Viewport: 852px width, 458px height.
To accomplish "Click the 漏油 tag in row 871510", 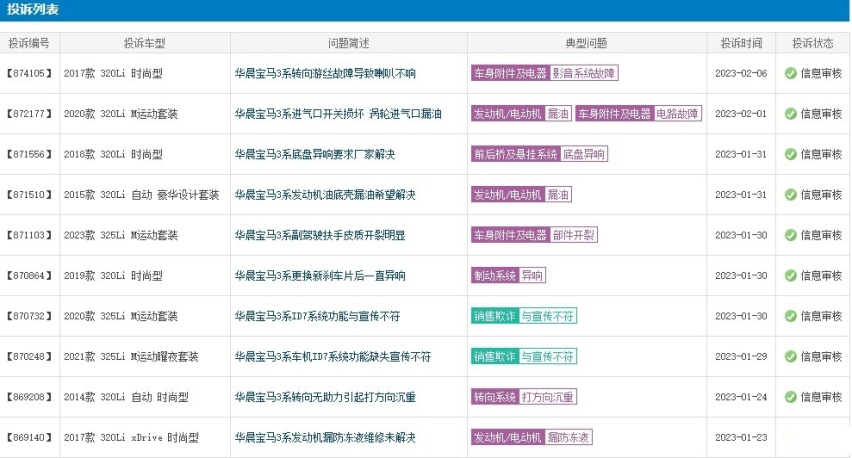I will [x=557, y=195].
